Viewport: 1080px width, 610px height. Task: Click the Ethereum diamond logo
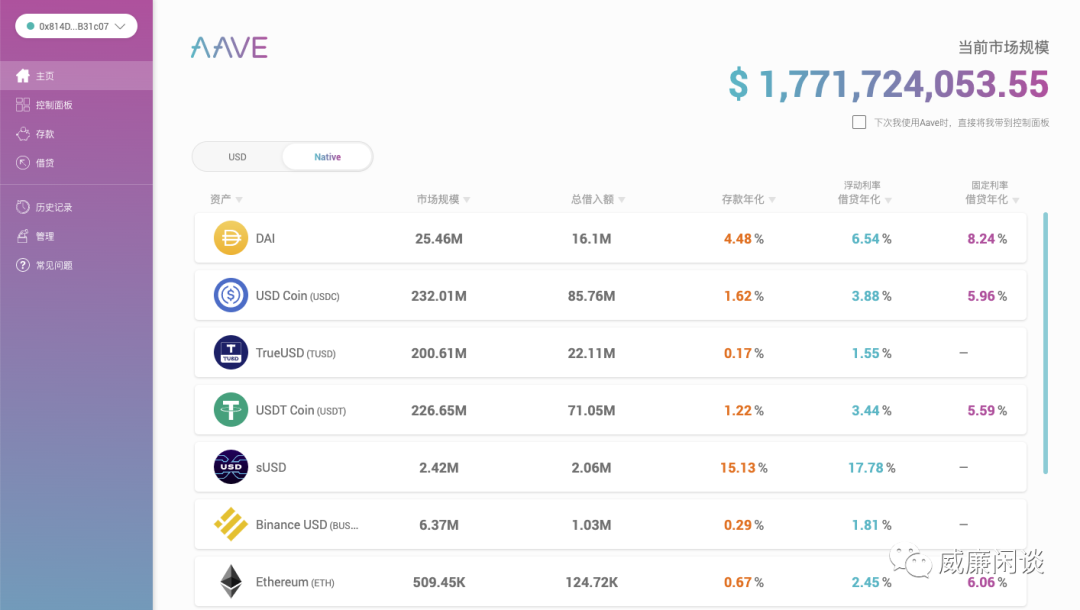click(x=231, y=581)
